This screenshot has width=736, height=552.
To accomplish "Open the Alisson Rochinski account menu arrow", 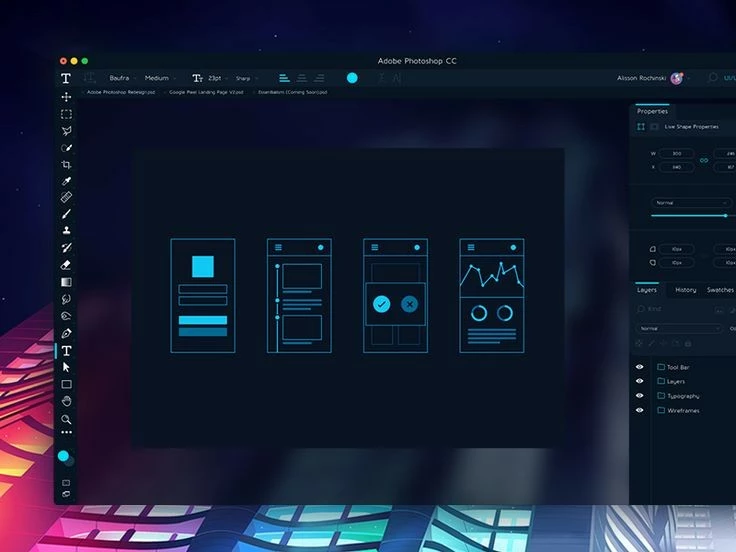I will 689,78.
